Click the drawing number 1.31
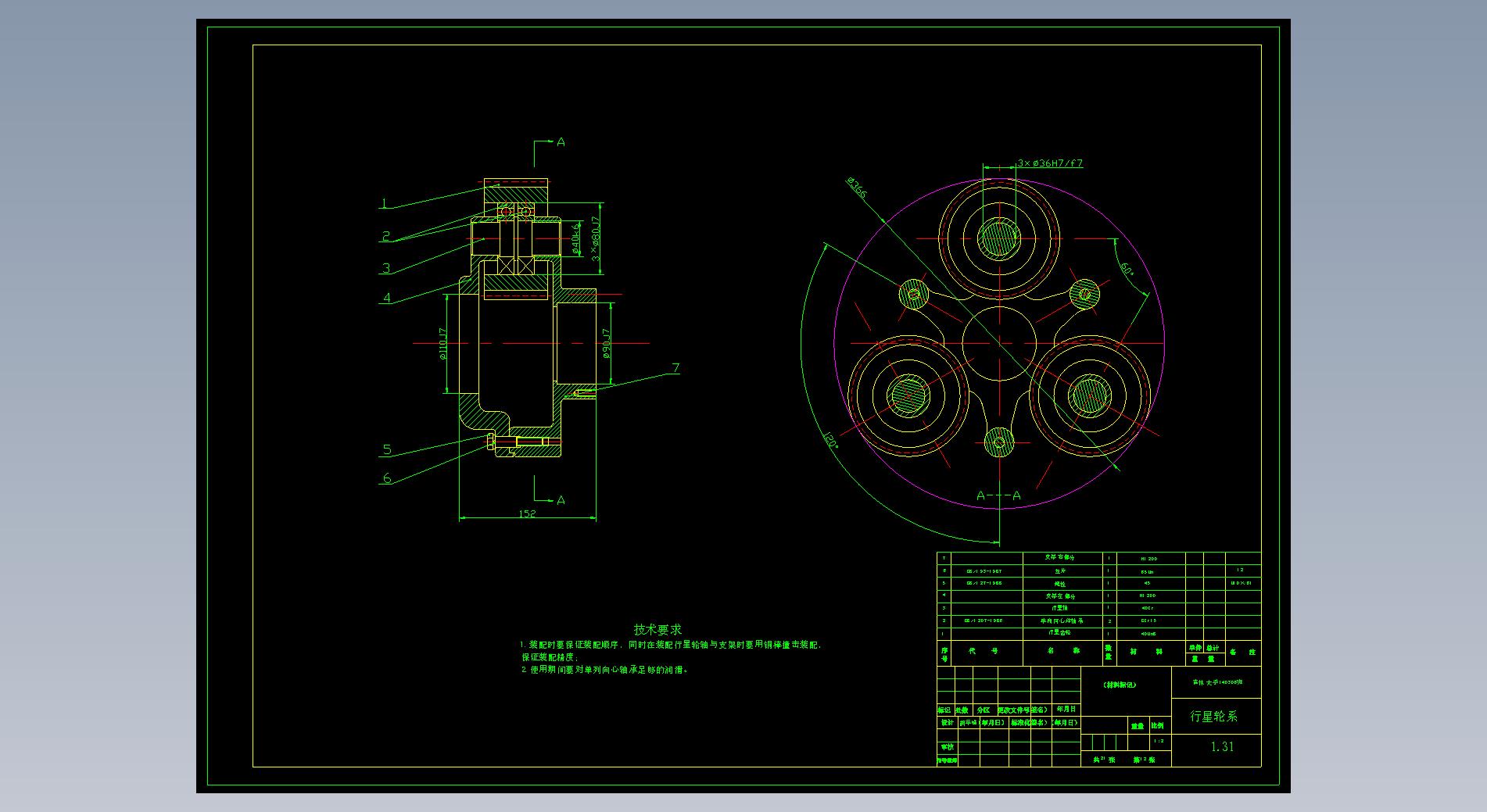 point(1222,746)
